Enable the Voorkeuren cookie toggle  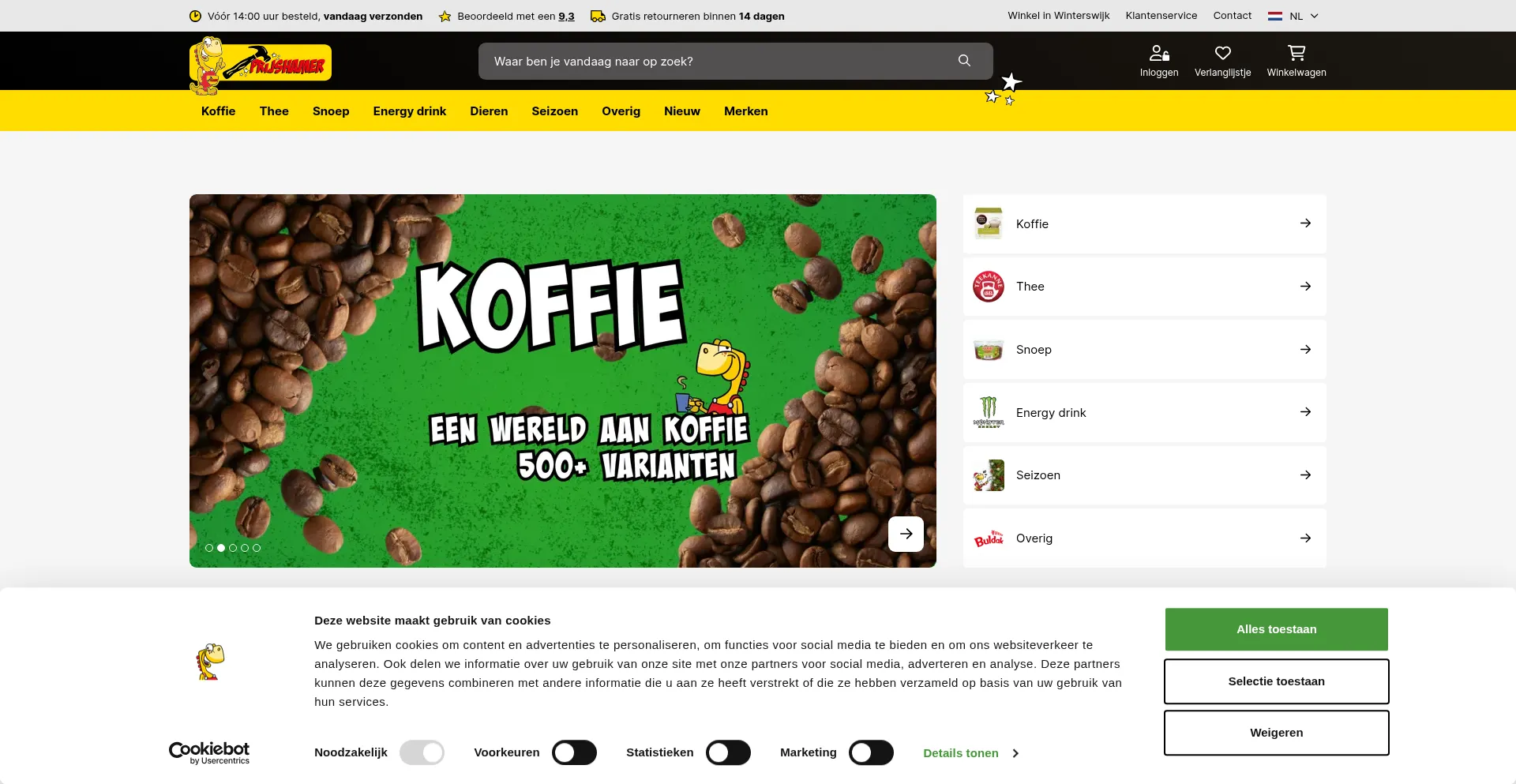tap(574, 752)
